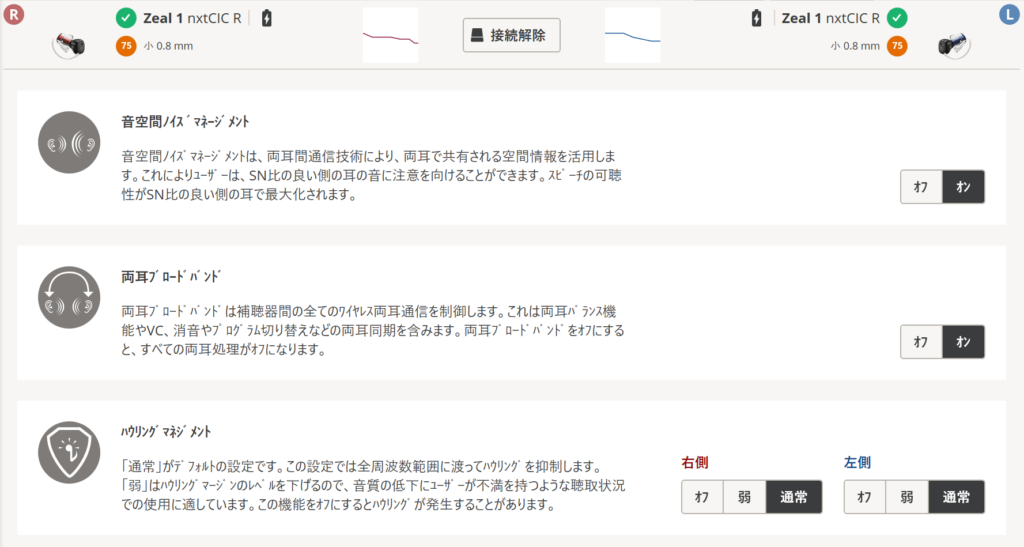Screen dimensions: 1024x547
Task: Click the blue L left-ear badge
Action: click(x=1010, y=14)
